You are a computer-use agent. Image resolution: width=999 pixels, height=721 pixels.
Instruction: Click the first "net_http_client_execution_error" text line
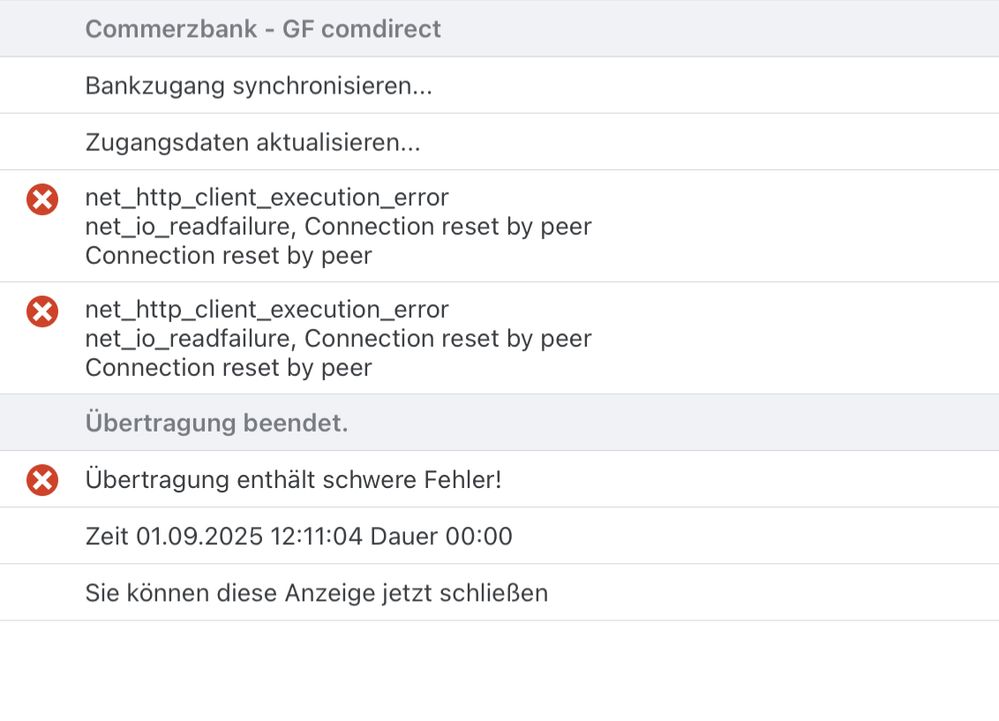[267, 198]
